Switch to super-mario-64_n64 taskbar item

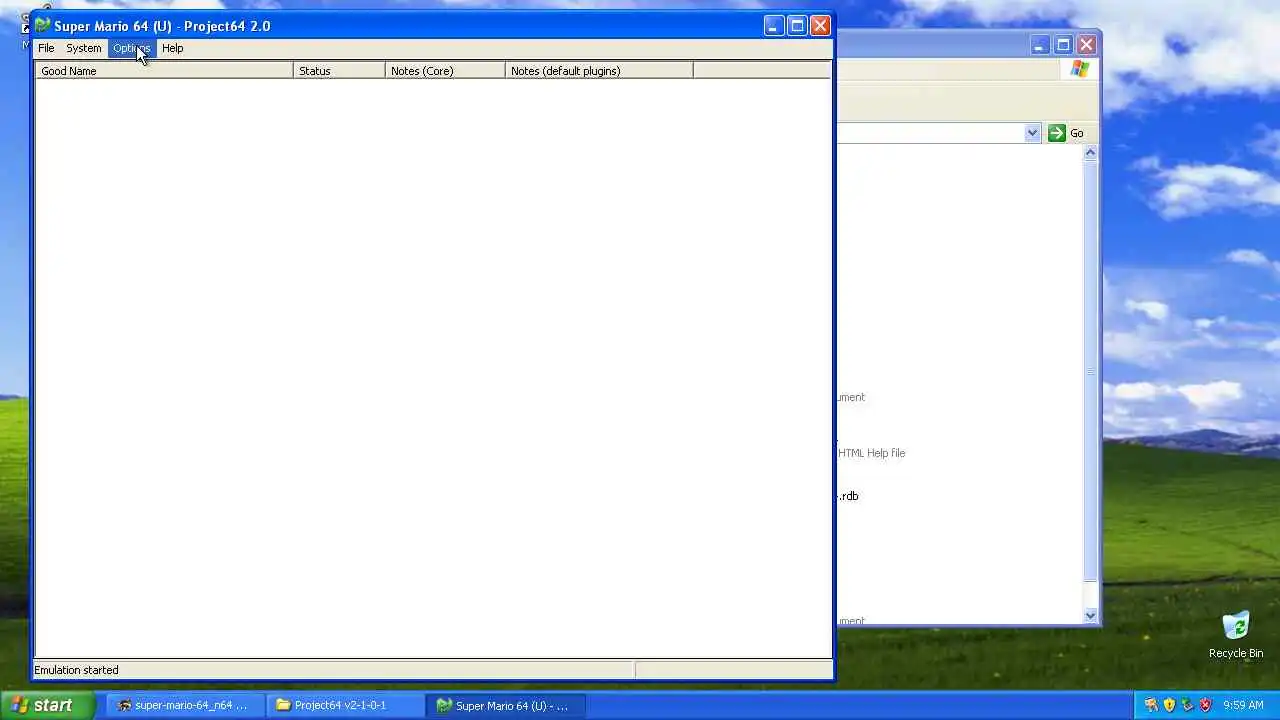click(x=183, y=705)
